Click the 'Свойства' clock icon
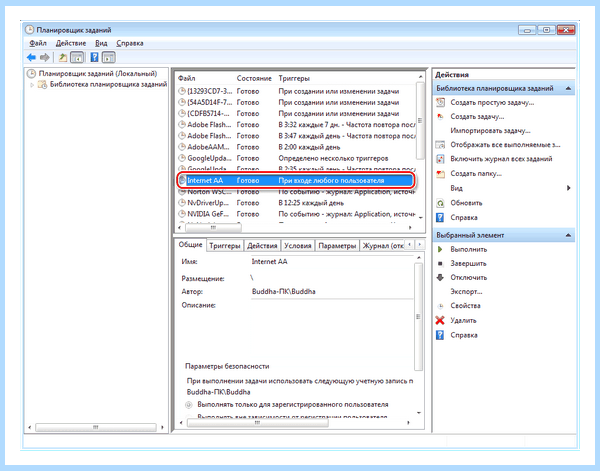Screen dimensions: 600x471 pyautogui.click(x=440, y=306)
